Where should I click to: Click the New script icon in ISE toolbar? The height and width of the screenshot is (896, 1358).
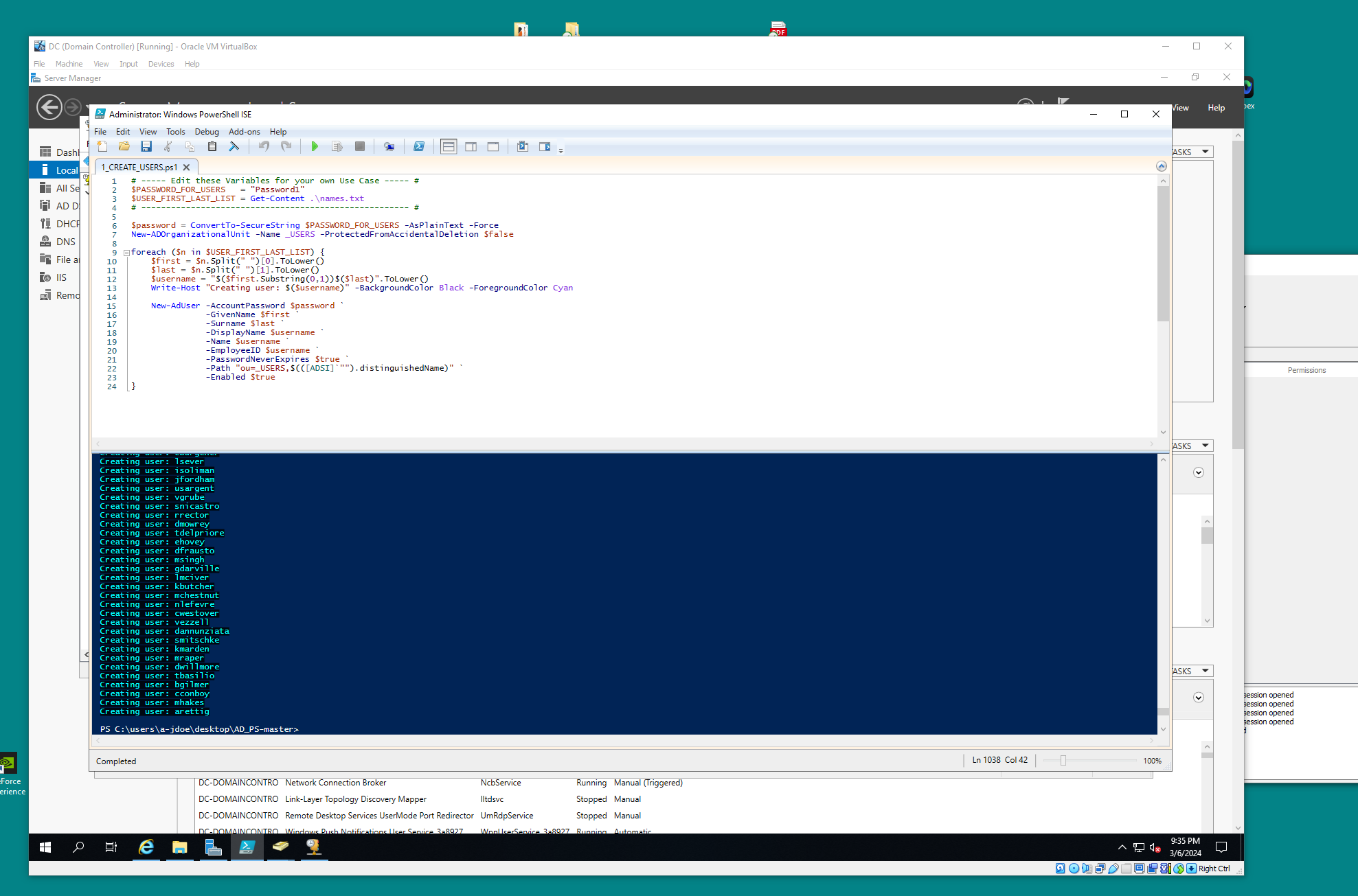(x=102, y=146)
